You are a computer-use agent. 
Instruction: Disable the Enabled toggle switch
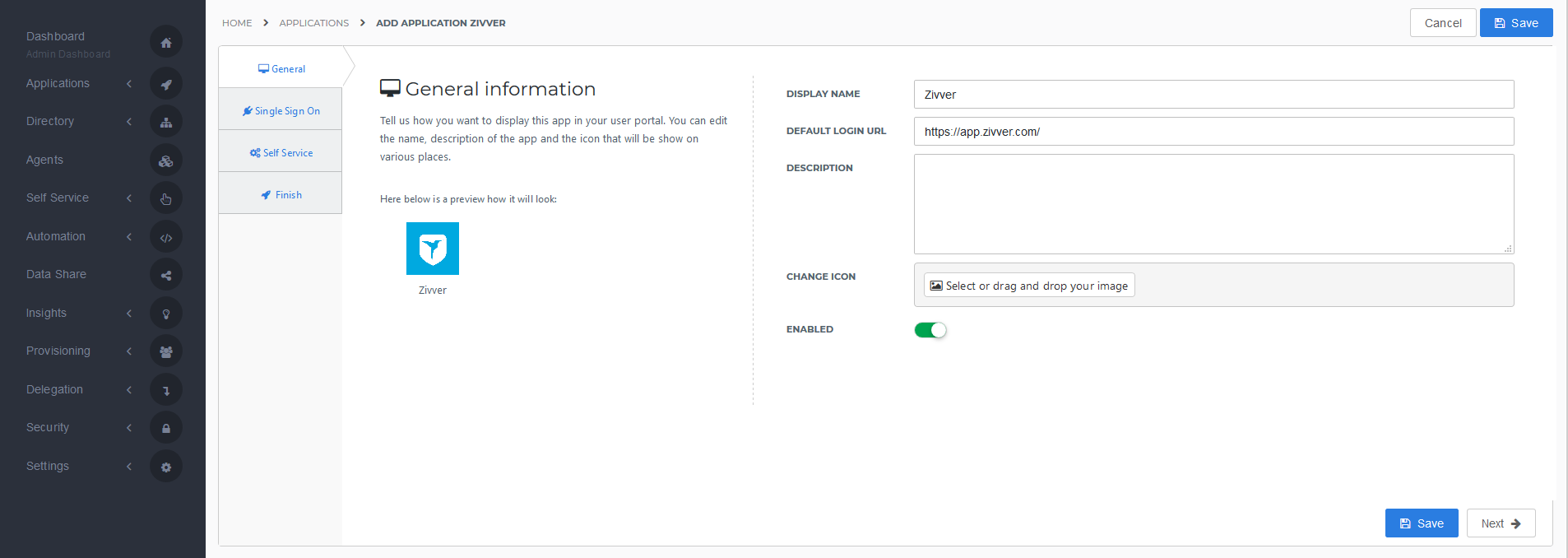coord(930,330)
